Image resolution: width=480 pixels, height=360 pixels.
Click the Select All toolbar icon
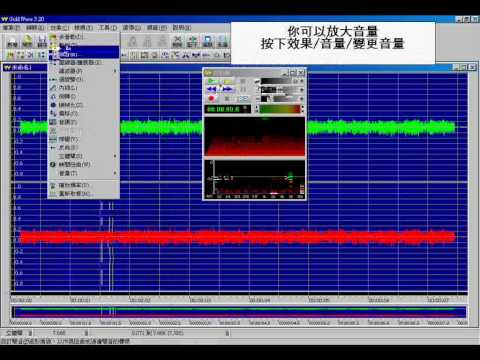[x=222, y=41]
